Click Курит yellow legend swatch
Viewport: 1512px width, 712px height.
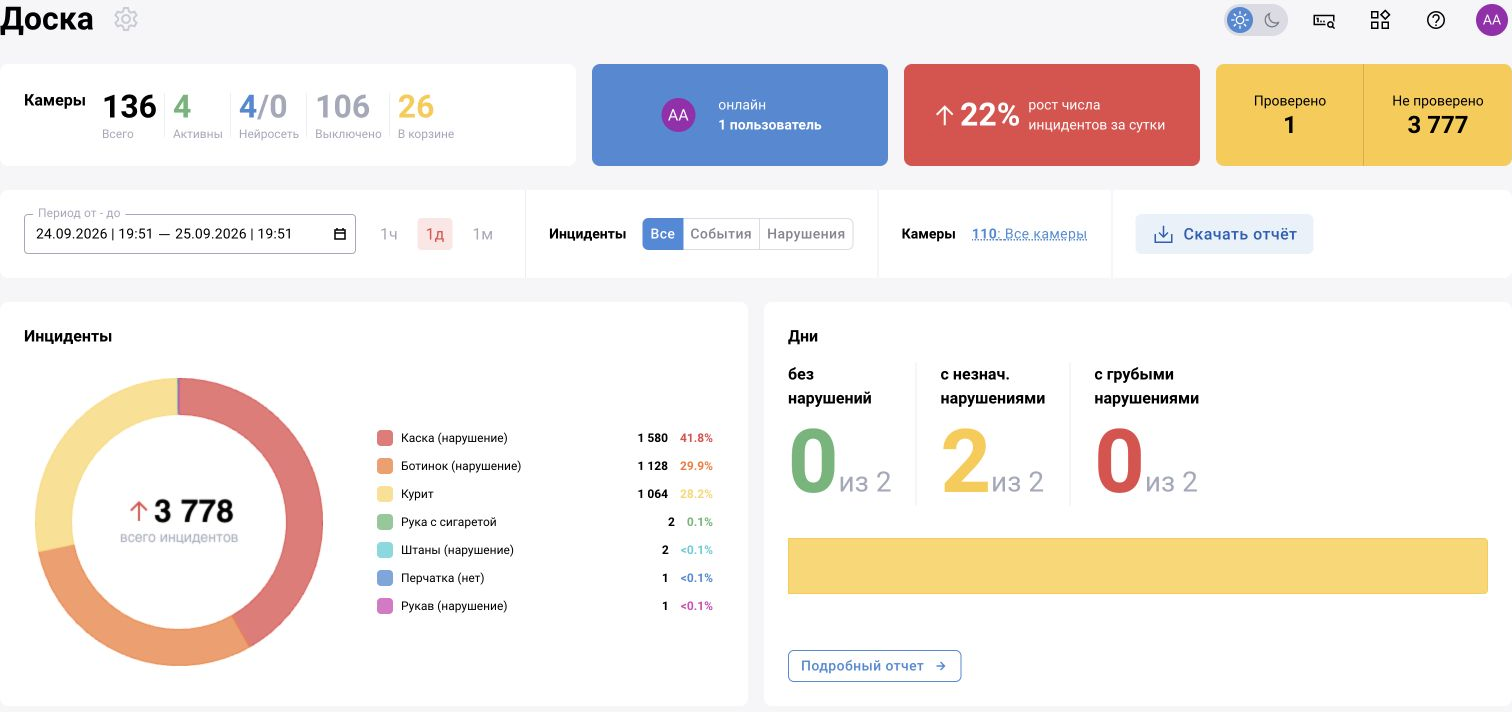tap(385, 494)
